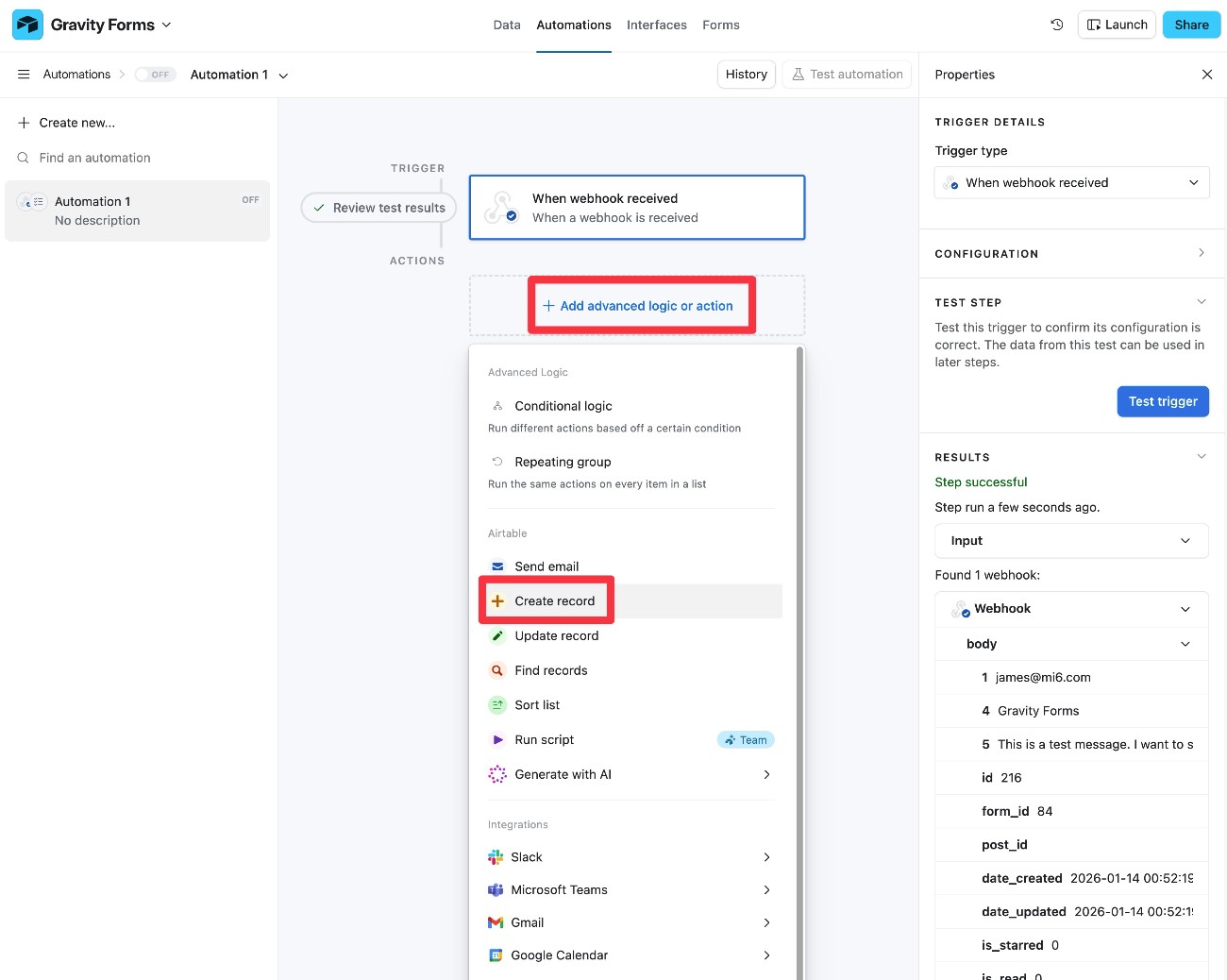Screen dimensions: 1227x980
Task: Click the Generate with AI sparkle icon
Action: [x=496, y=773]
